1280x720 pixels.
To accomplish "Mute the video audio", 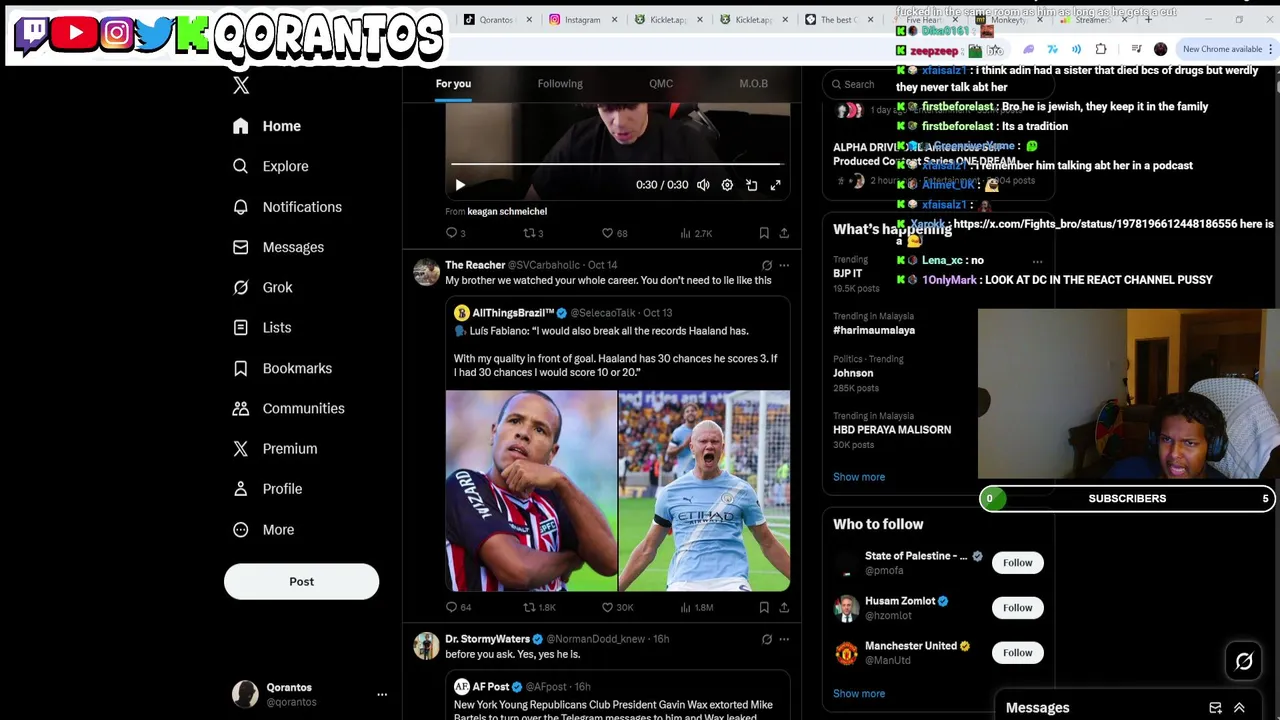I will [703, 185].
